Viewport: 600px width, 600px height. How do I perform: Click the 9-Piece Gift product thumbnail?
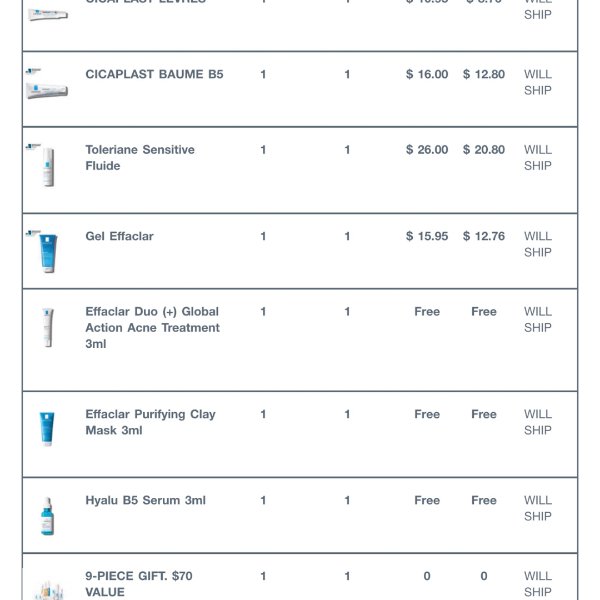pyautogui.click(x=47, y=588)
